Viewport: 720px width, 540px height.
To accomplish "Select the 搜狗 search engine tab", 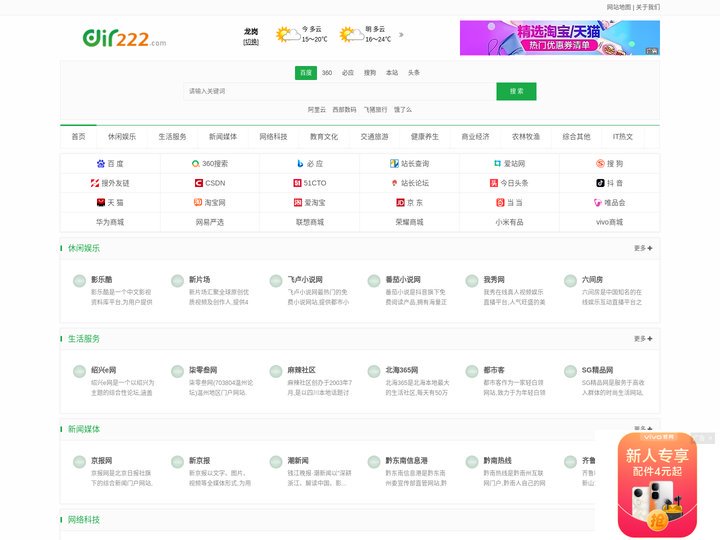I will [x=370, y=73].
